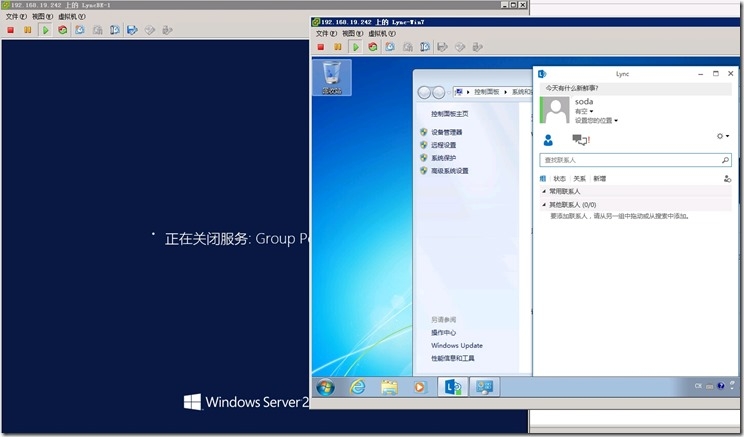Screen dimensions: 744x437
Task: Launch Internet Explorer from the taskbar
Action: pyautogui.click(x=357, y=387)
